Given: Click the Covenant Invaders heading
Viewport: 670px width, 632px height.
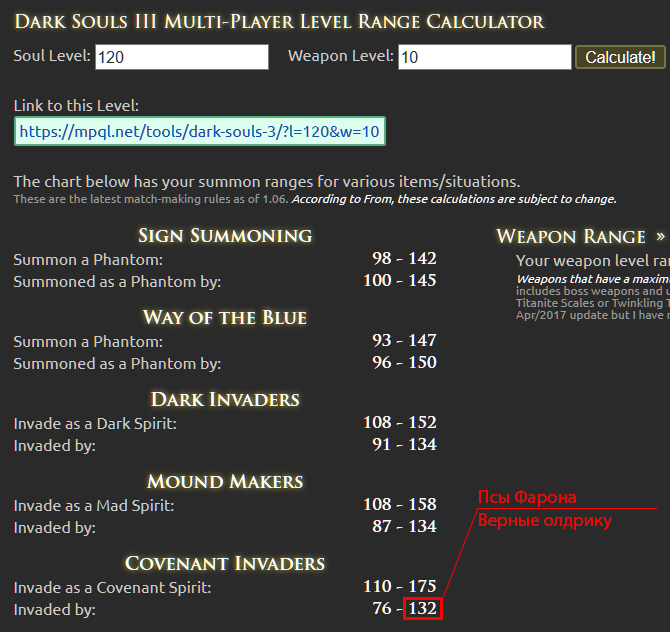Looking at the screenshot, I should (x=225, y=564).
